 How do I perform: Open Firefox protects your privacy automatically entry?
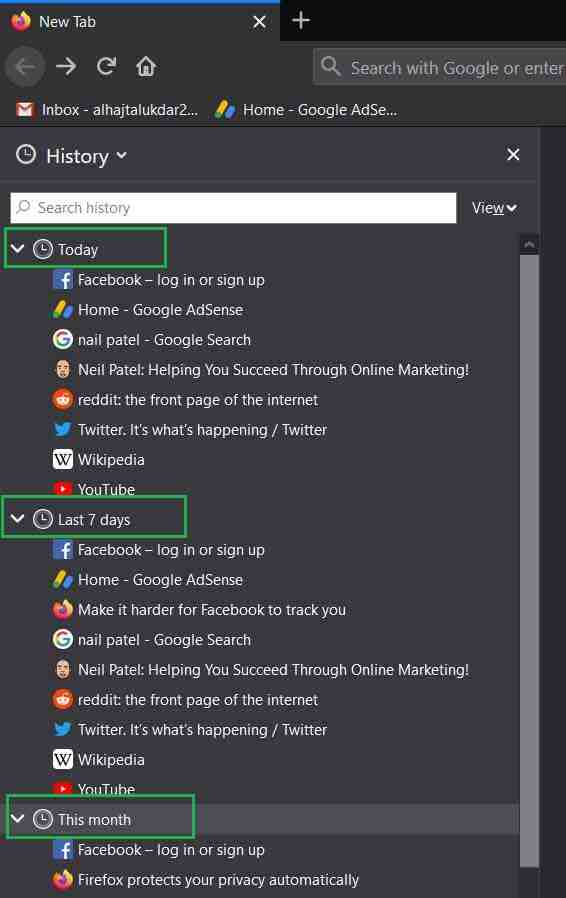click(206, 880)
